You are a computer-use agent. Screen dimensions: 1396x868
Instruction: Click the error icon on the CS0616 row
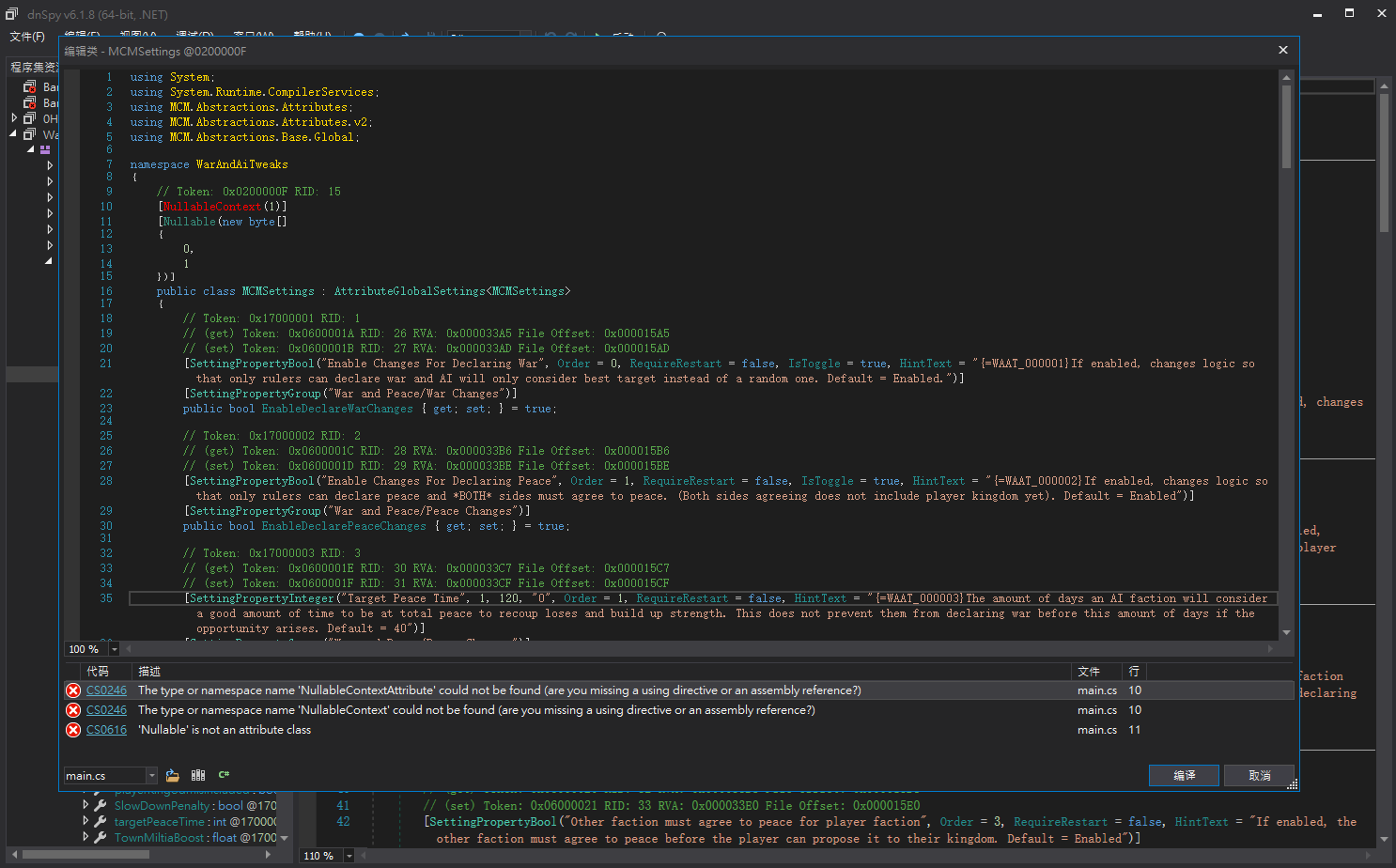click(x=73, y=730)
